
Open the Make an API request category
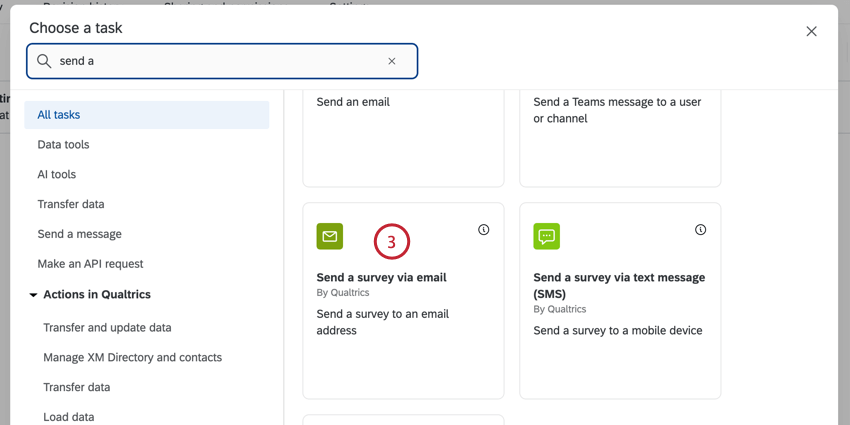[90, 264]
